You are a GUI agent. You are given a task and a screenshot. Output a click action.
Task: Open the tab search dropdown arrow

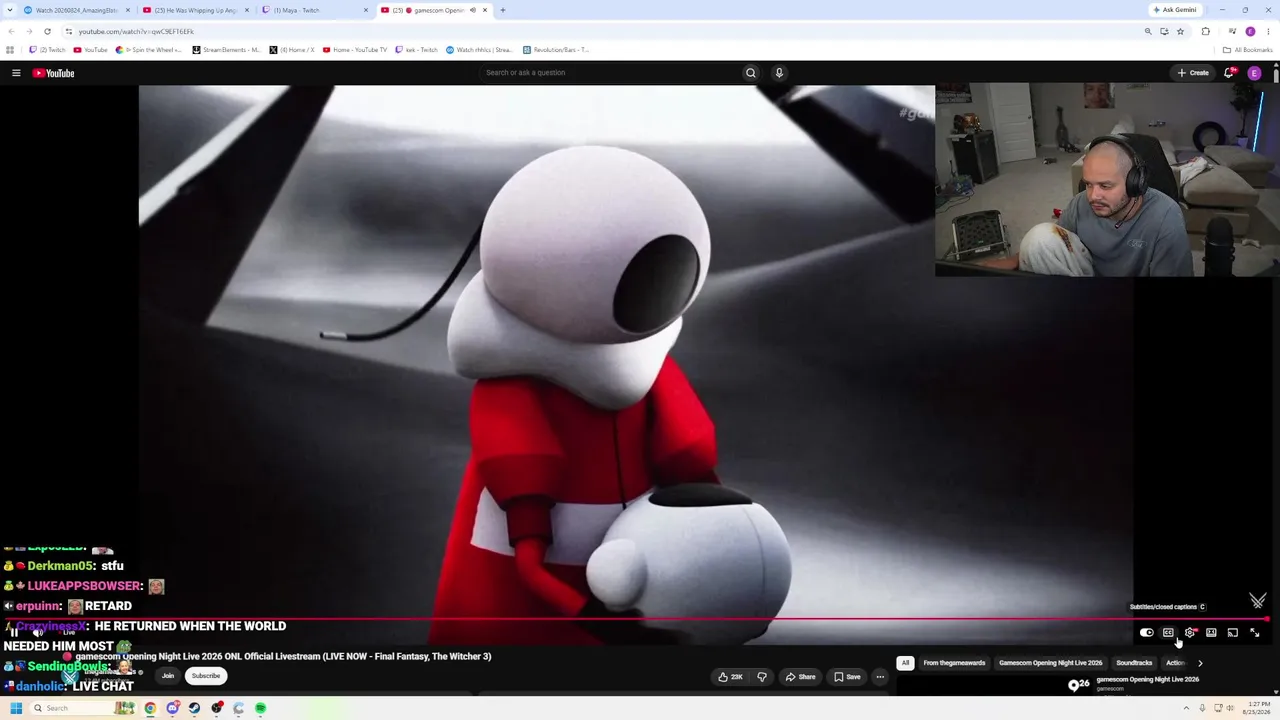10,10
